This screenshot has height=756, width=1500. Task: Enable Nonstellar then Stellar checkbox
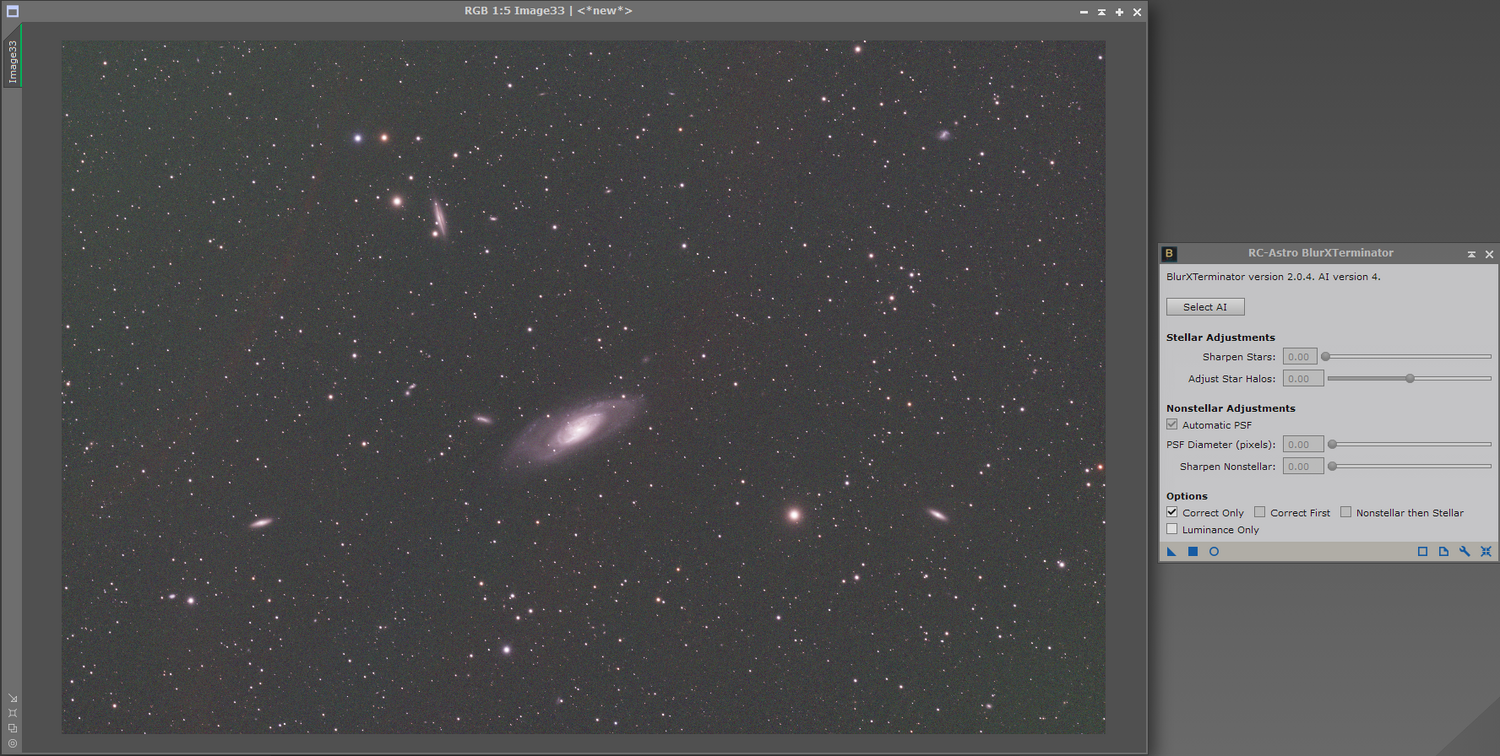coord(1346,512)
